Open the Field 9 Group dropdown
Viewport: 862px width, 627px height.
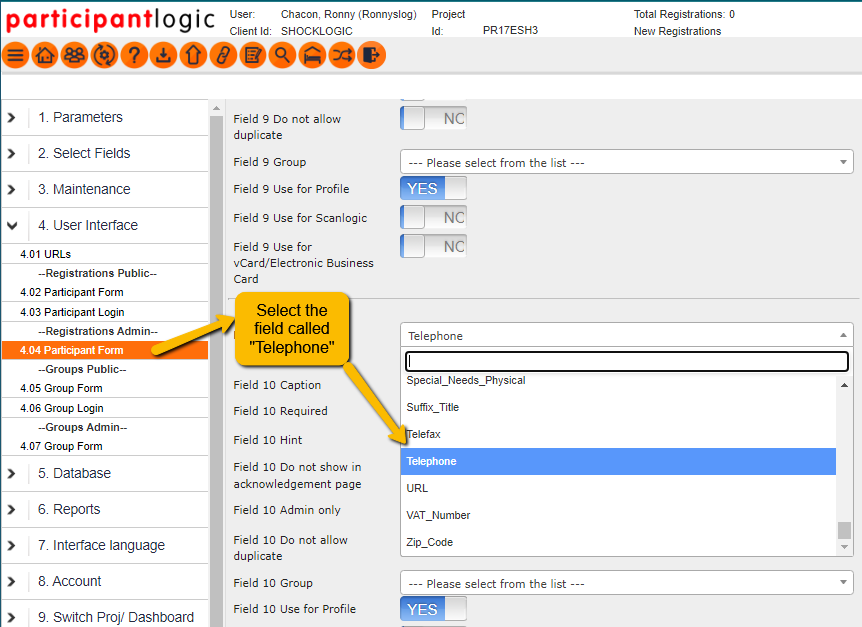pos(626,162)
